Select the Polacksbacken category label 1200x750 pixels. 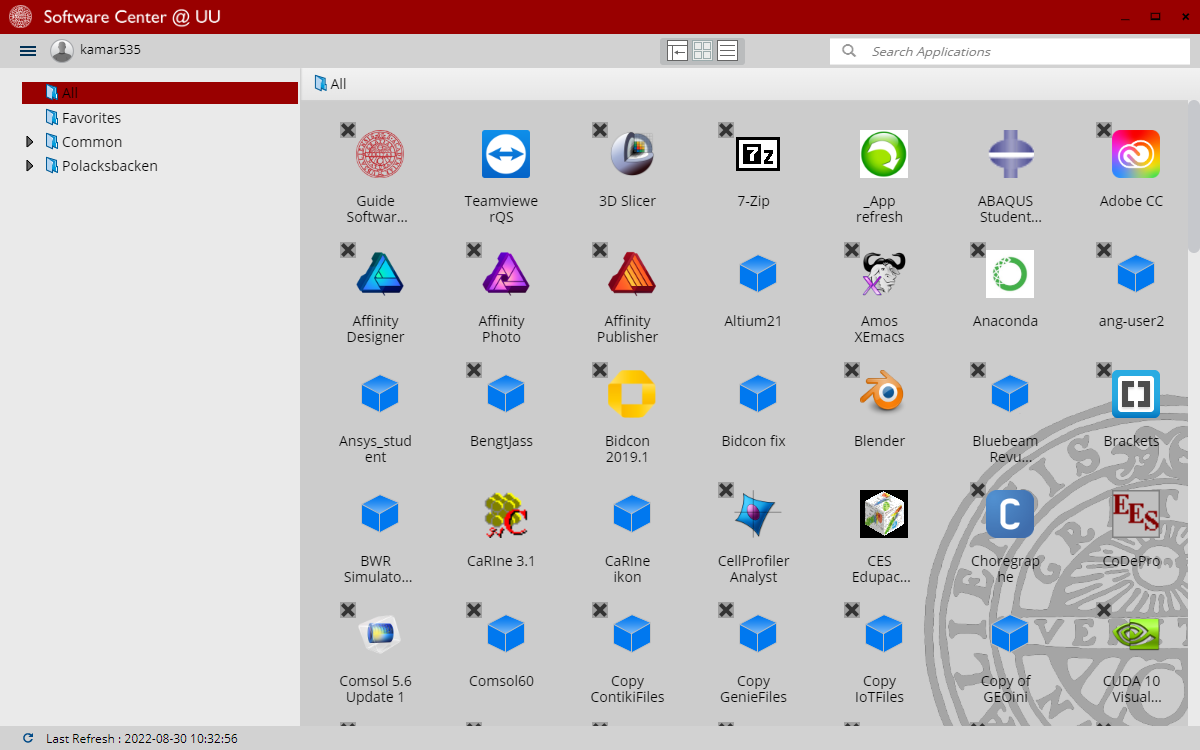(x=110, y=166)
